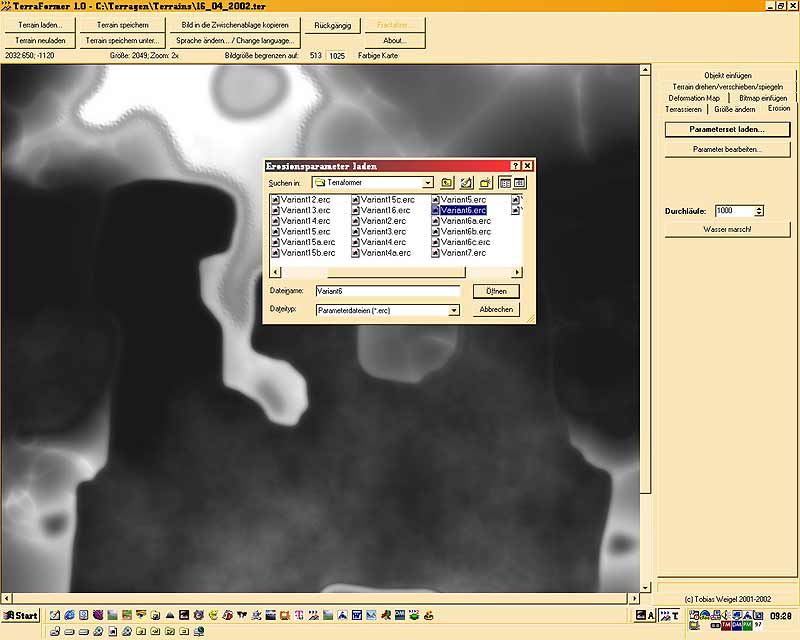Switch to the Terrassieren tab
This screenshot has width=800, height=640.
click(683, 109)
